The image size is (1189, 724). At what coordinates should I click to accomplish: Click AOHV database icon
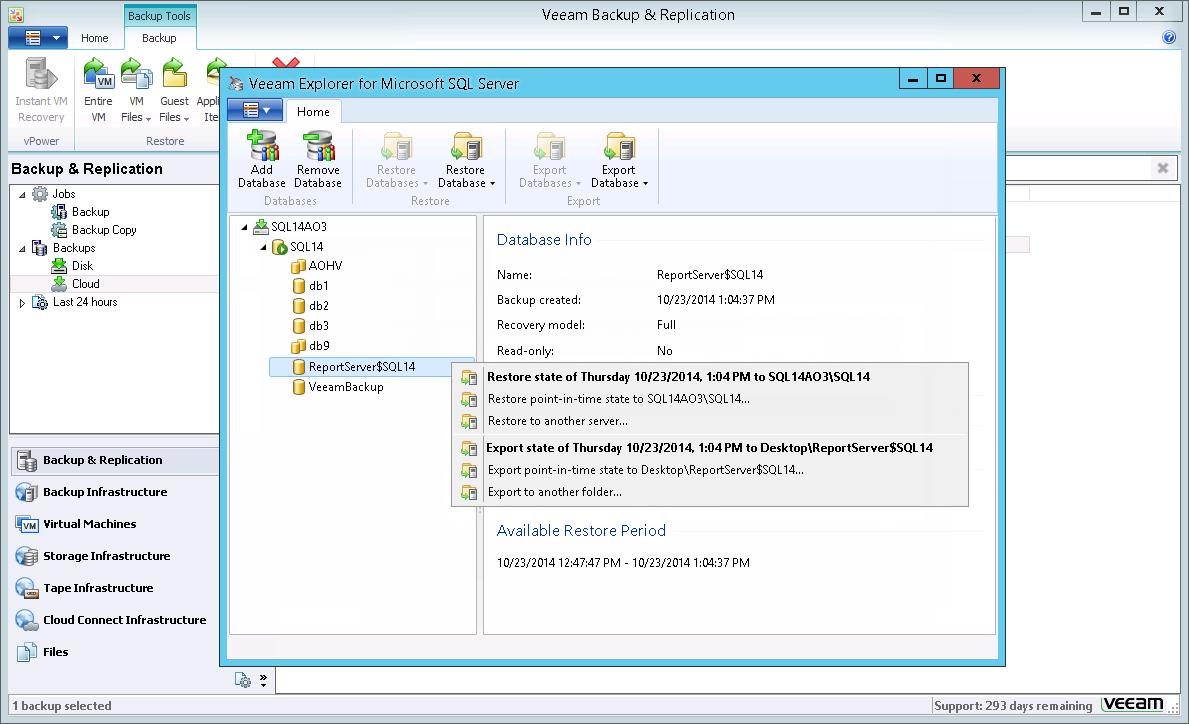[299, 266]
